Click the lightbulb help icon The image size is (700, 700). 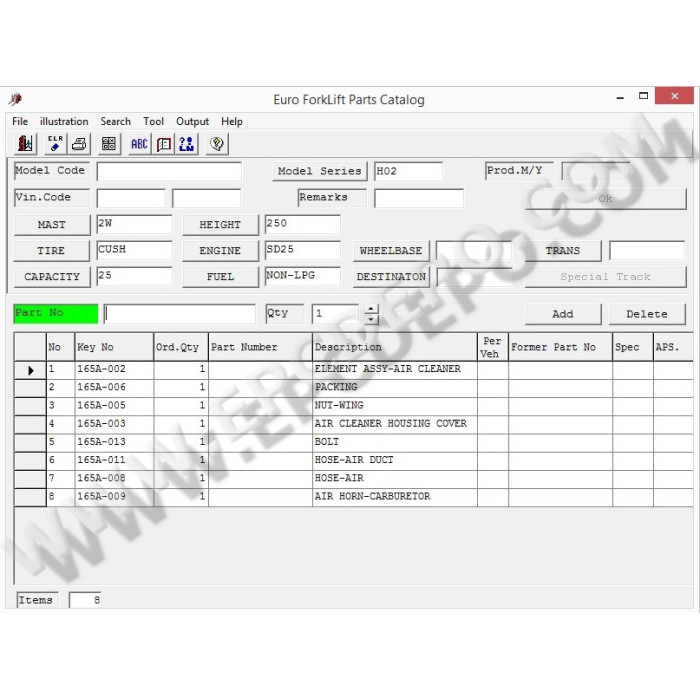click(x=217, y=144)
